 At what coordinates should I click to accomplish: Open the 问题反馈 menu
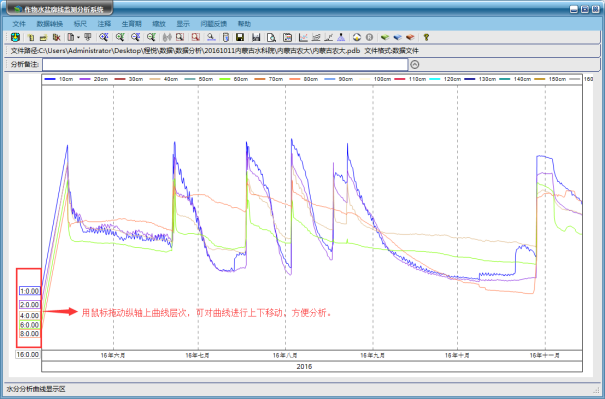[214, 24]
